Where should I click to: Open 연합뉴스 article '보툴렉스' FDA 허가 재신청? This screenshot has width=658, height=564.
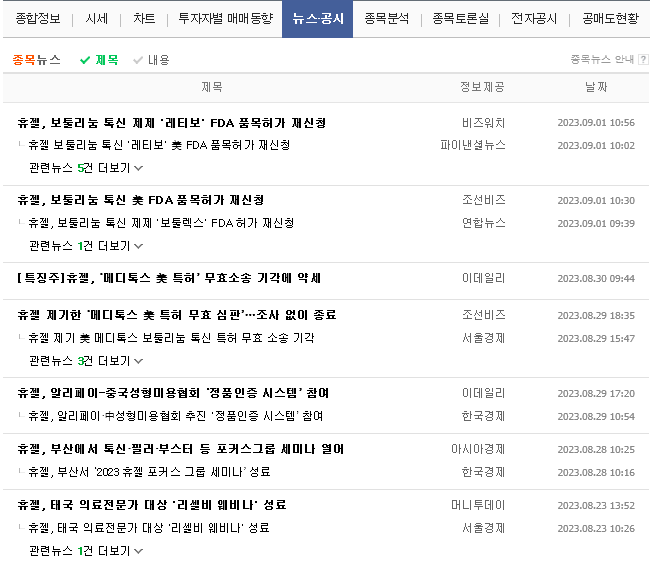pos(161,223)
